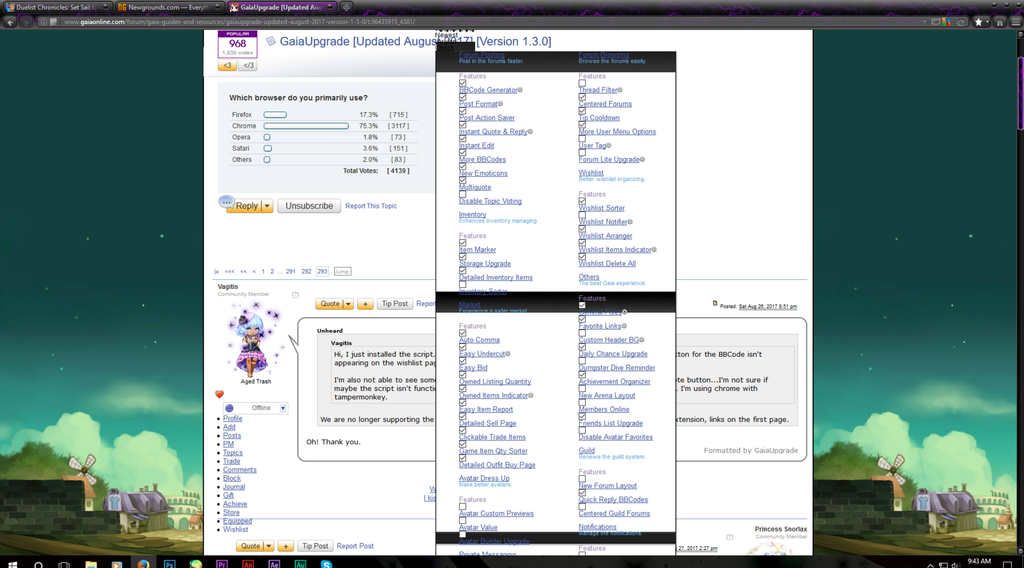The image size is (1024, 568).
Task: Open Skype from the taskbar
Action: [326, 563]
